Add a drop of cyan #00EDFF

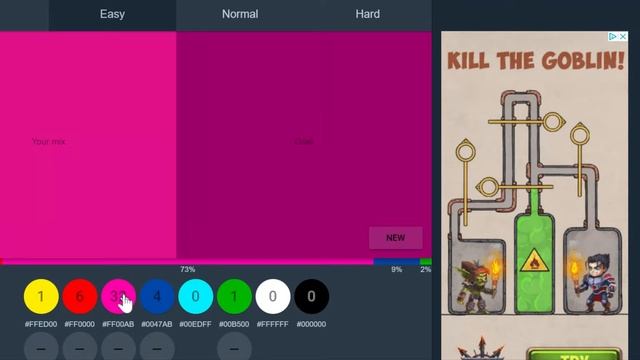196,296
